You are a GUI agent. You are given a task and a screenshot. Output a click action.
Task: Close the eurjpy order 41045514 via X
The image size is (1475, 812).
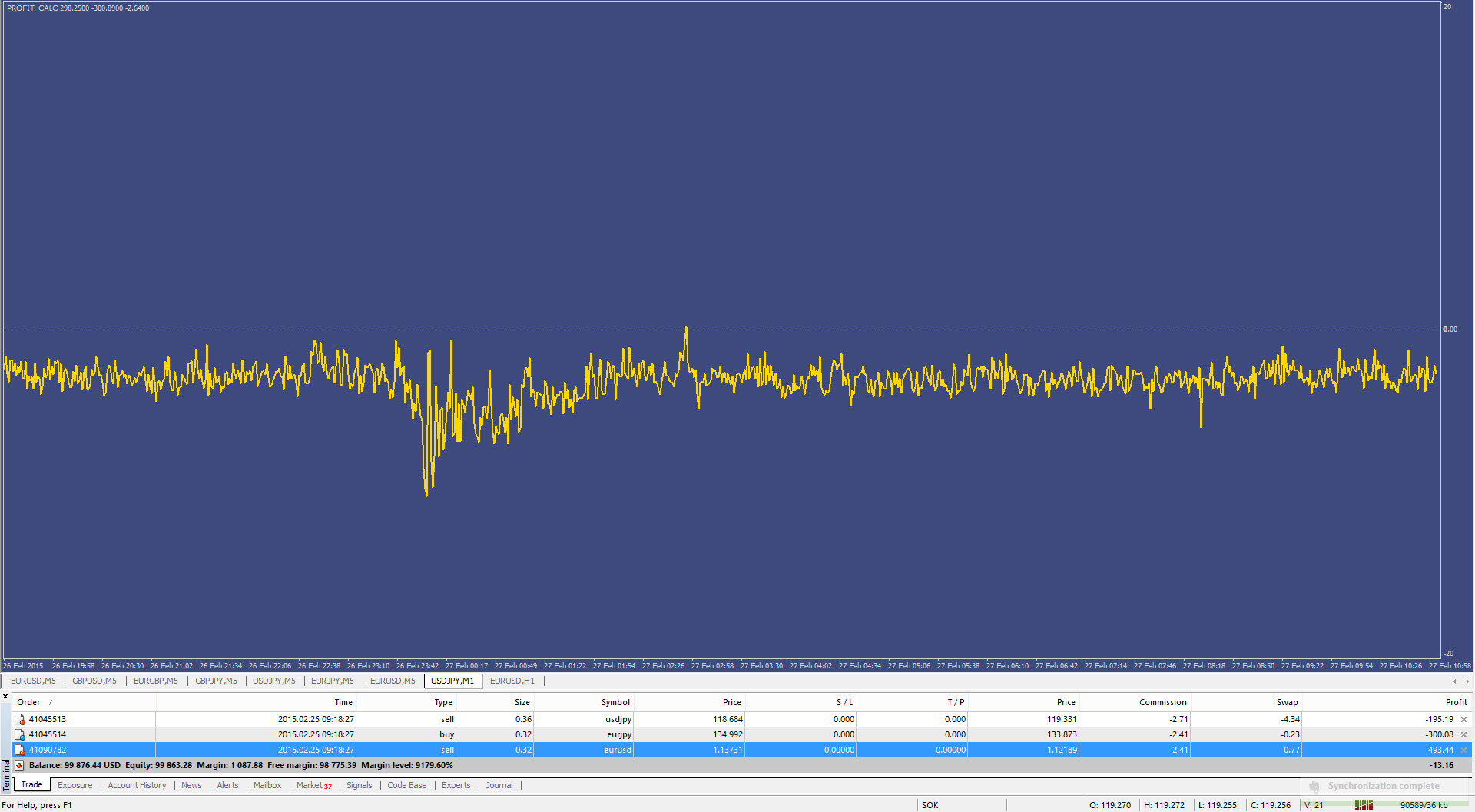coord(1463,735)
